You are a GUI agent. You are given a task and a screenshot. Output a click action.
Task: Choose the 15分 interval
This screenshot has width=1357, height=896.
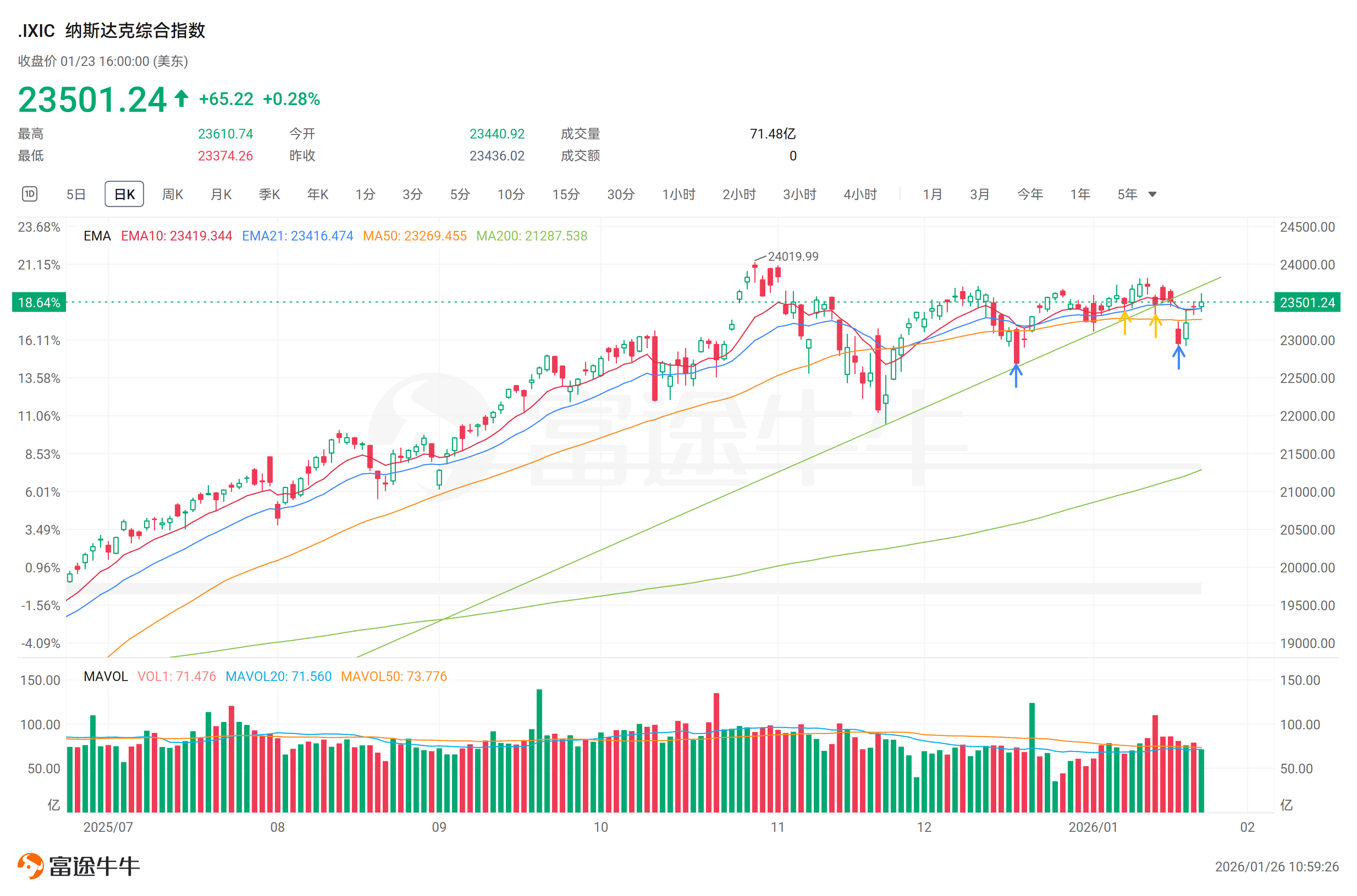(x=566, y=194)
